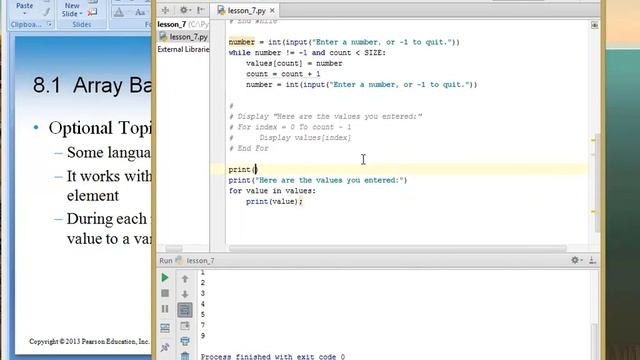
Task: Toggle soft-wrap in the Run console
Action: 185,310
